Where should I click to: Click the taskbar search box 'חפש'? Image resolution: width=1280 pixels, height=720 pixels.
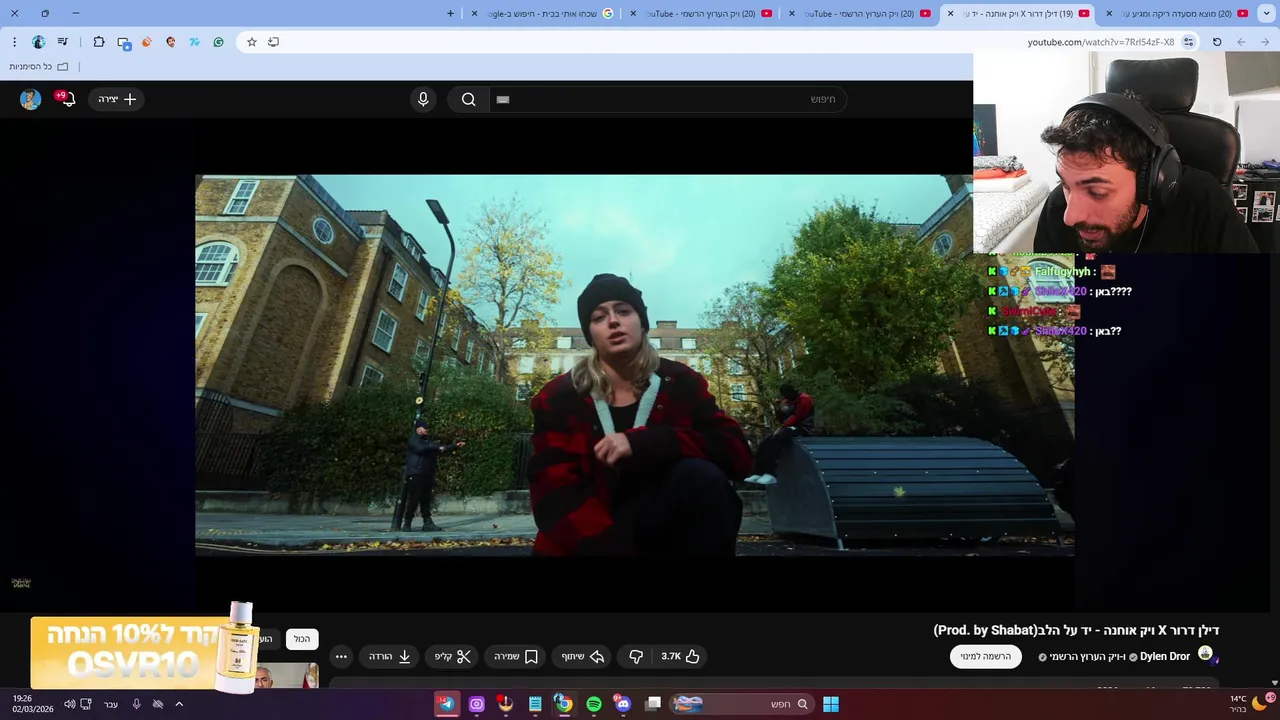tap(741, 704)
